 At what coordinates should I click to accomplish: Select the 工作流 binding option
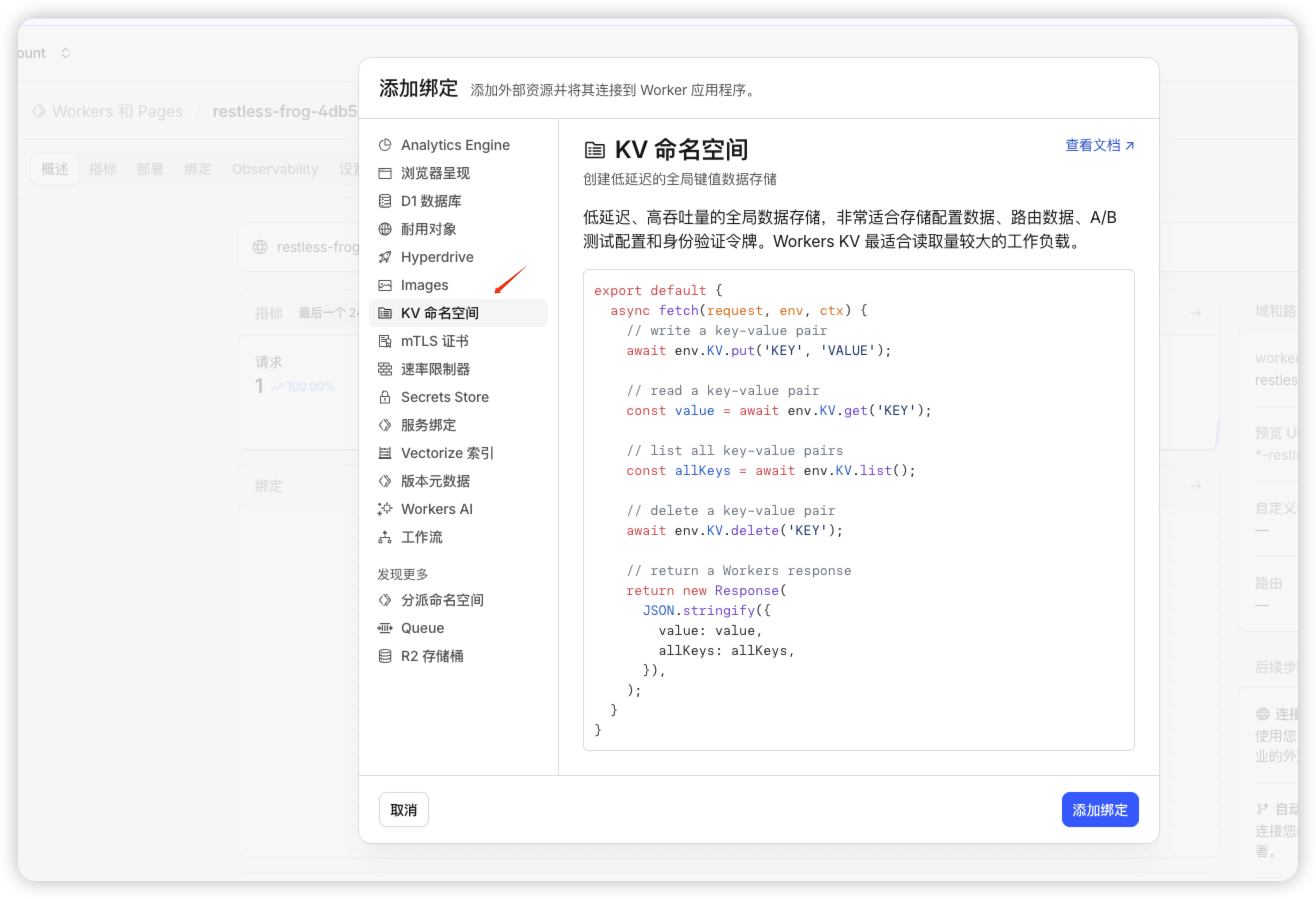pyautogui.click(x=421, y=537)
